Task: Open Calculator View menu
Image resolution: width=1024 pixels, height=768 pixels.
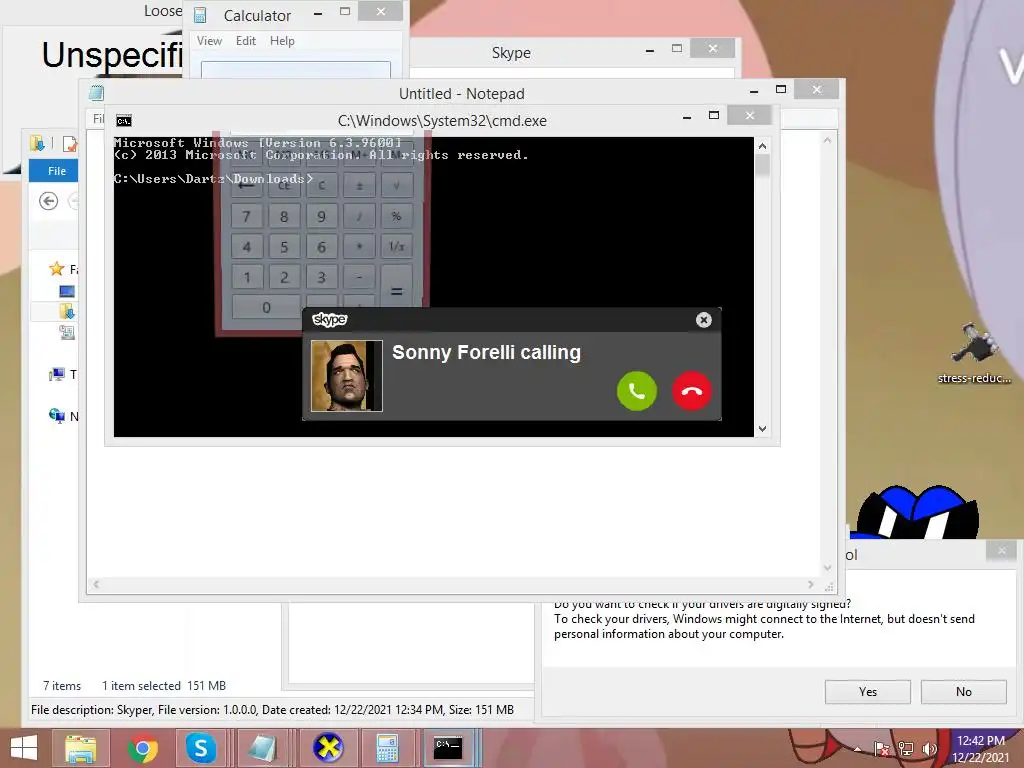Action: (x=209, y=40)
